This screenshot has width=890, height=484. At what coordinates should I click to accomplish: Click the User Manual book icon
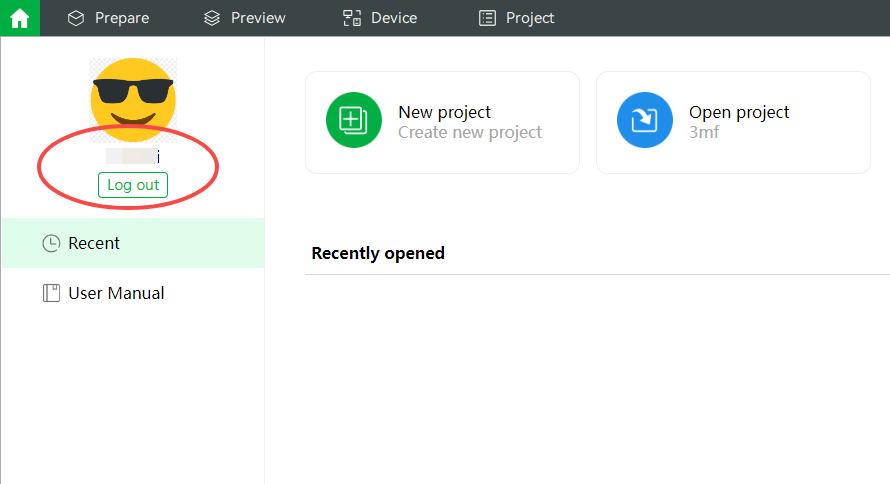tap(51, 293)
